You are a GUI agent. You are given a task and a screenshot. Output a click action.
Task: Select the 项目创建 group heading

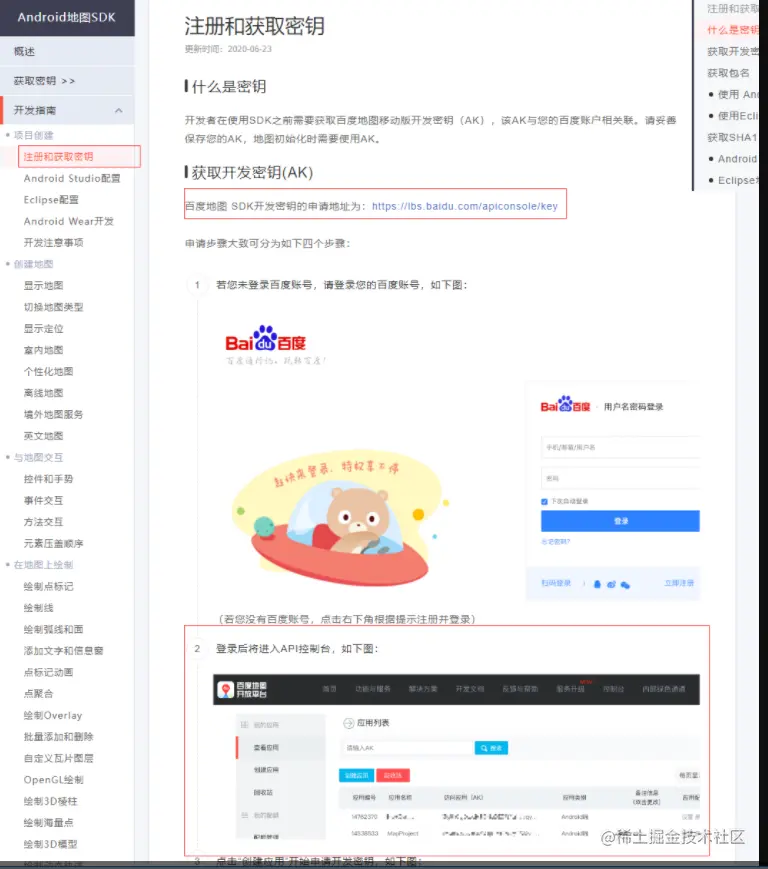pyautogui.click(x=33, y=135)
